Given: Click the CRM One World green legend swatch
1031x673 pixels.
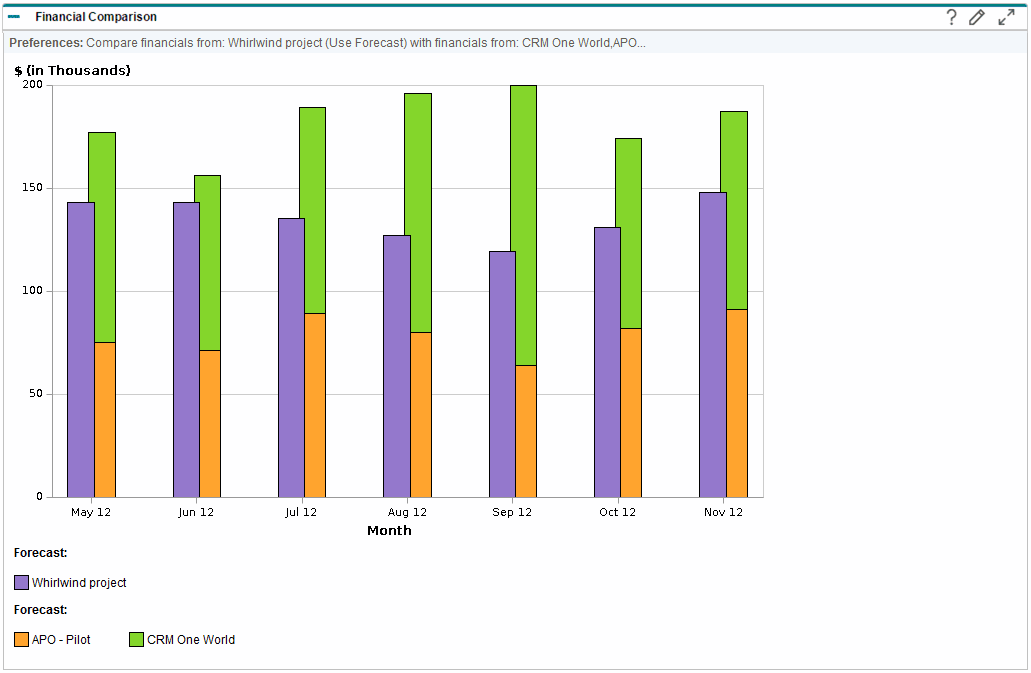Looking at the screenshot, I should point(137,640).
